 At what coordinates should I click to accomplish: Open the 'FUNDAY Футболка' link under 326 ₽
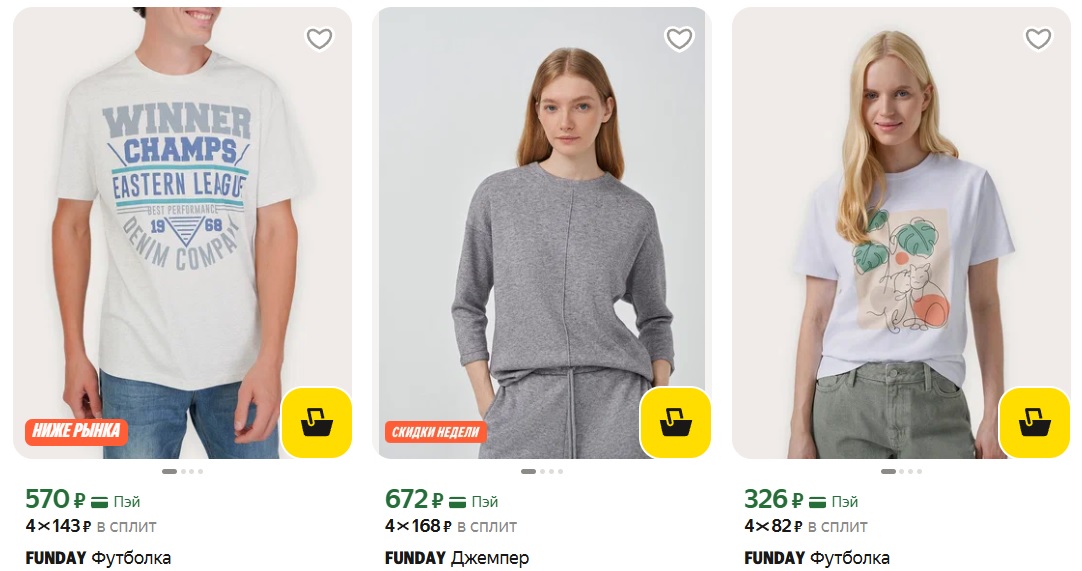[816, 558]
